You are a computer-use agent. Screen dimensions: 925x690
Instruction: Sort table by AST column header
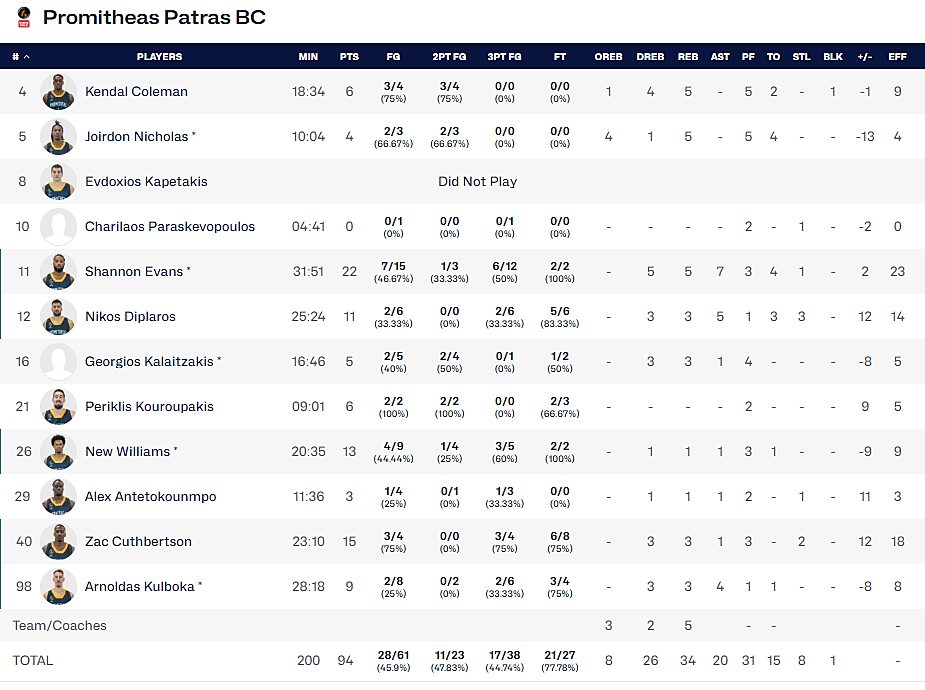click(x=720, y=57)
